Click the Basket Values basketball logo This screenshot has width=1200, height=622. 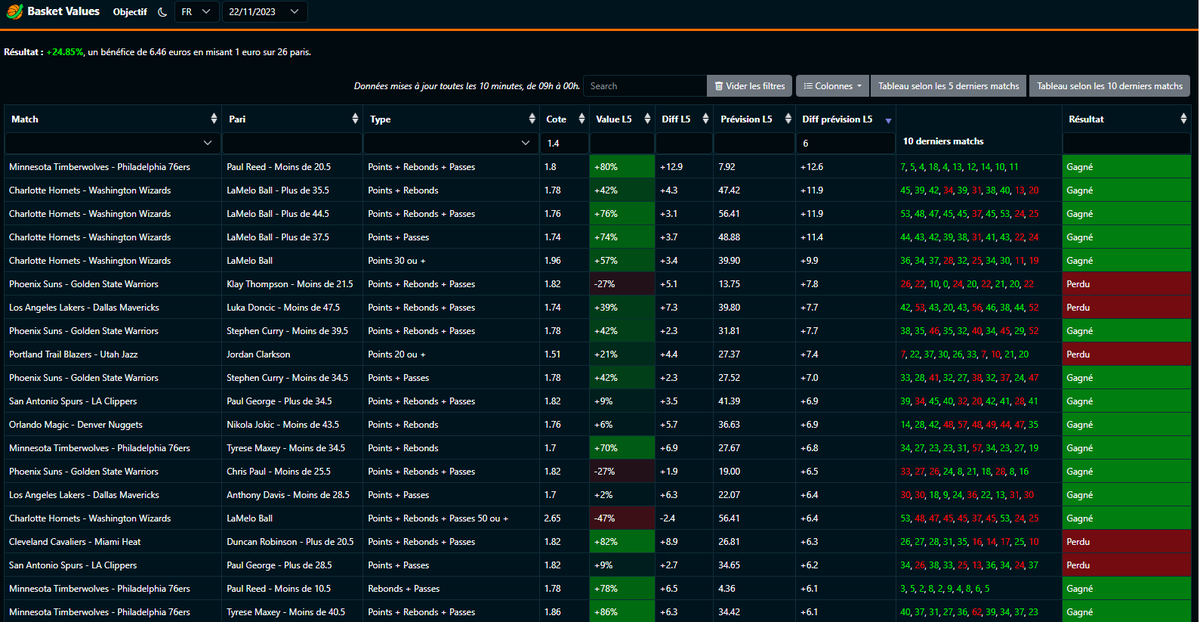(x=13, y=12)
